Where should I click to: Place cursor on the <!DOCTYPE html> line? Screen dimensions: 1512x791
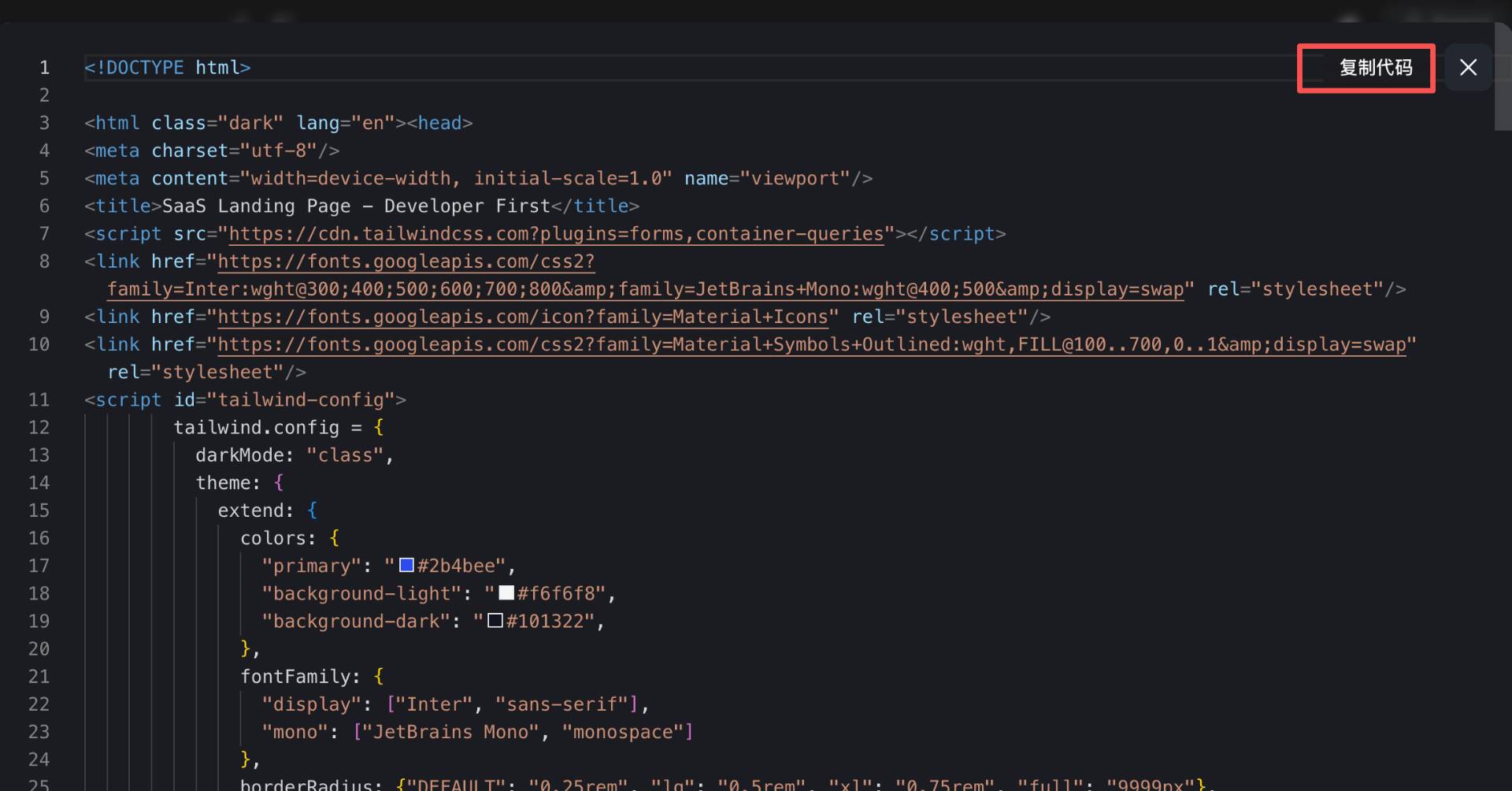tap(167, 68)
